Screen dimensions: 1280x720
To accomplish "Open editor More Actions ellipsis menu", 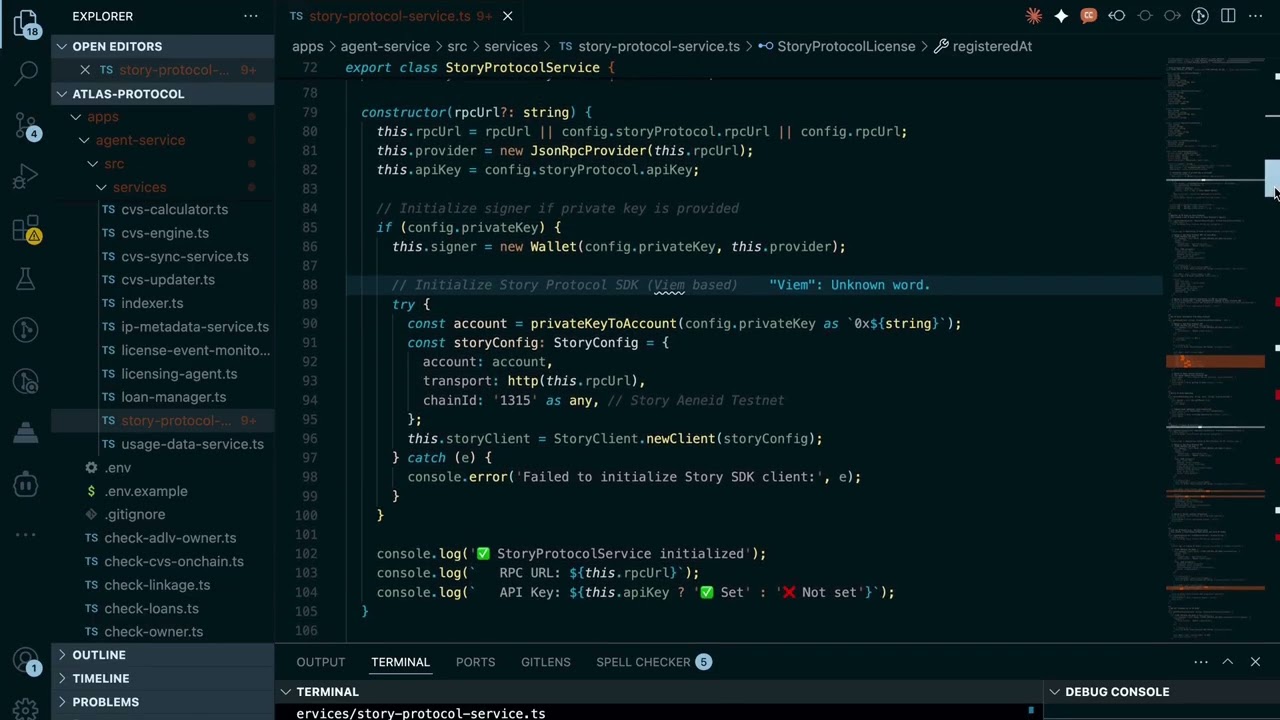I will 1255,16.
